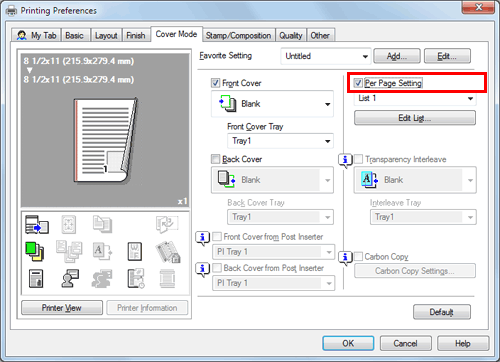Tick the Transparency Interleave checkbox
The image size is (500, 362).
point(358,159)
